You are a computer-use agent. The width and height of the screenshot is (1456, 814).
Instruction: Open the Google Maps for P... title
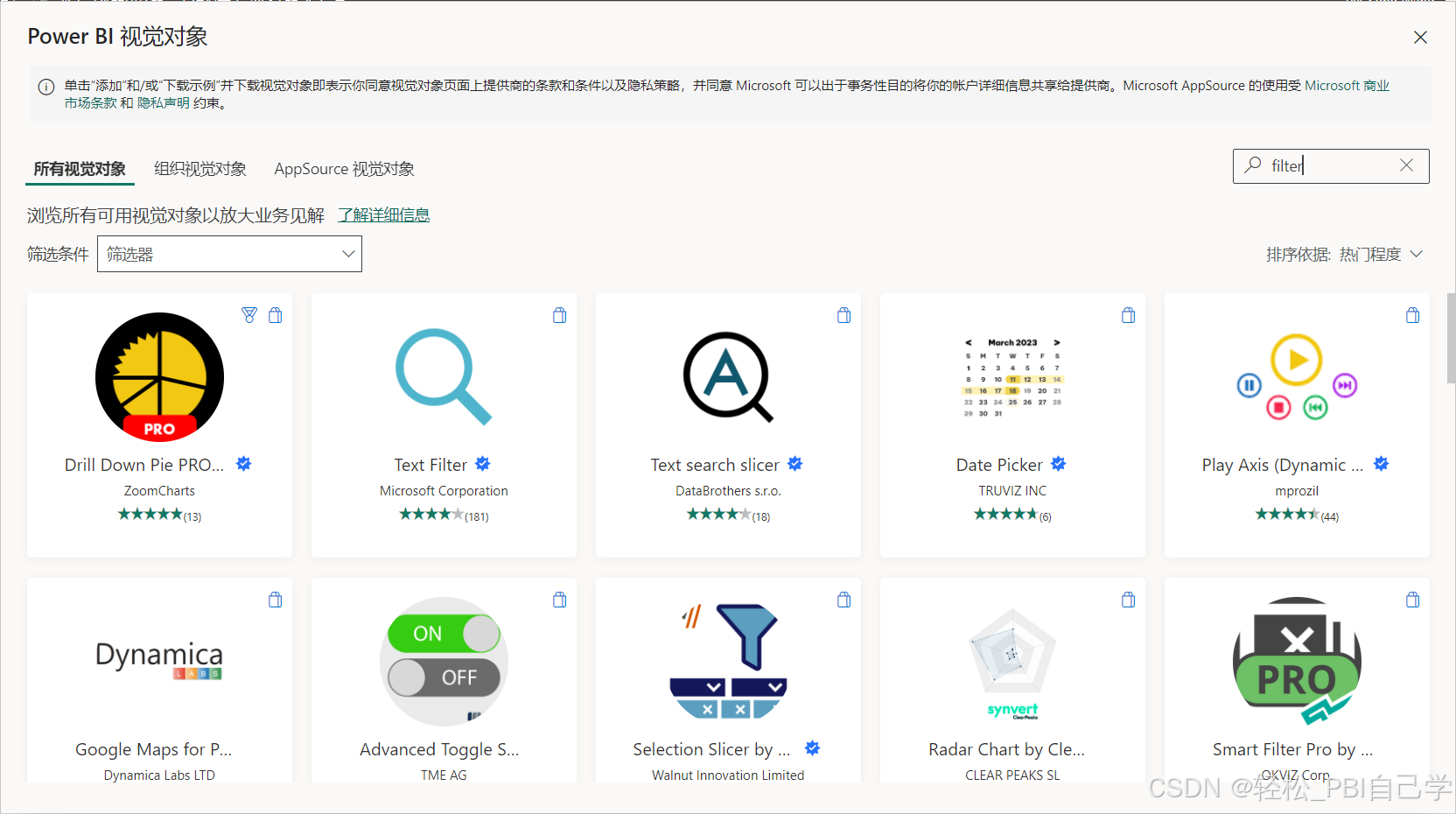click(x=153, y=749)
